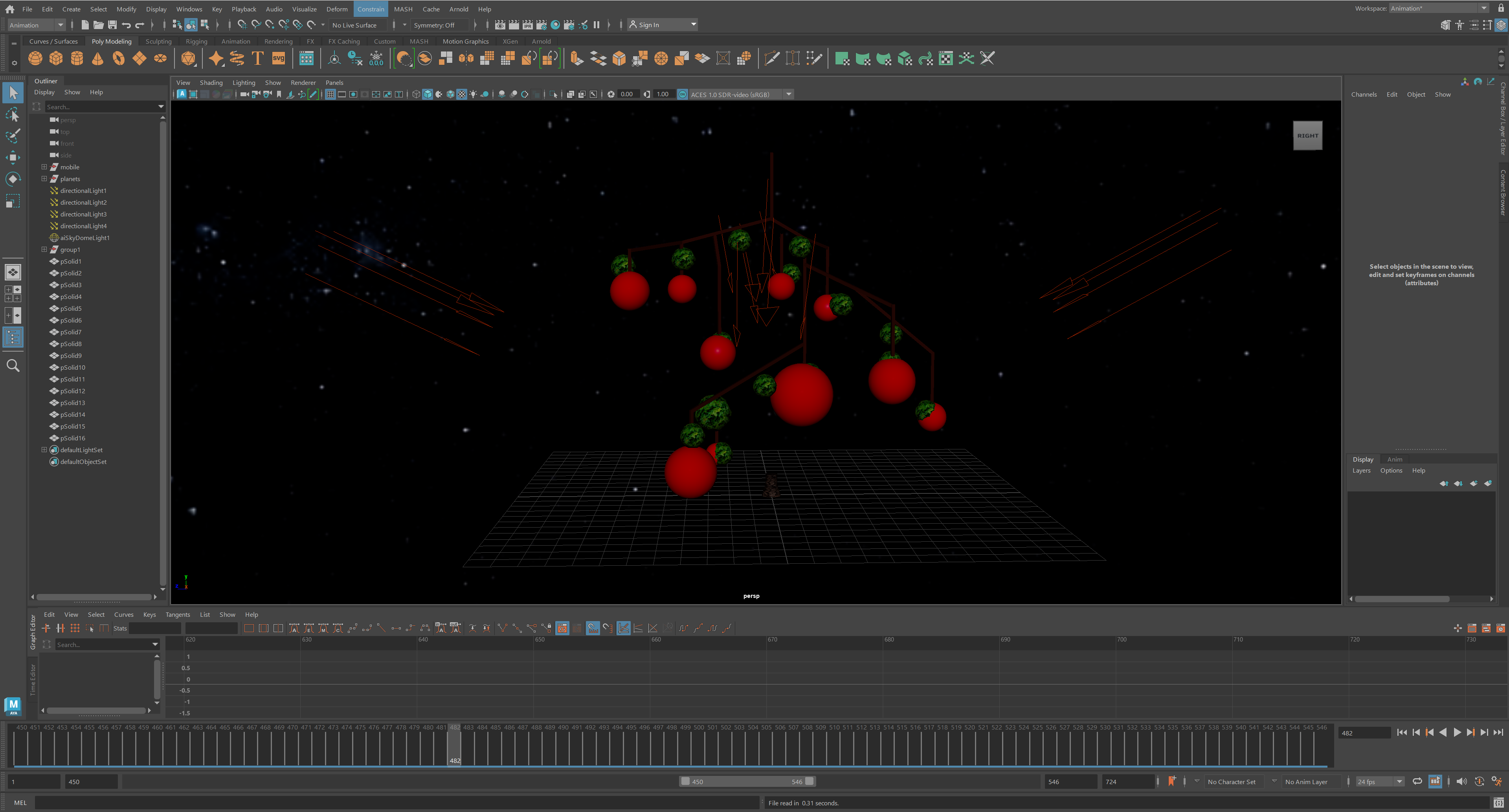The image size is (1509, 812).
Task: Click the Undo arrow icon
Action: point(126,25)
